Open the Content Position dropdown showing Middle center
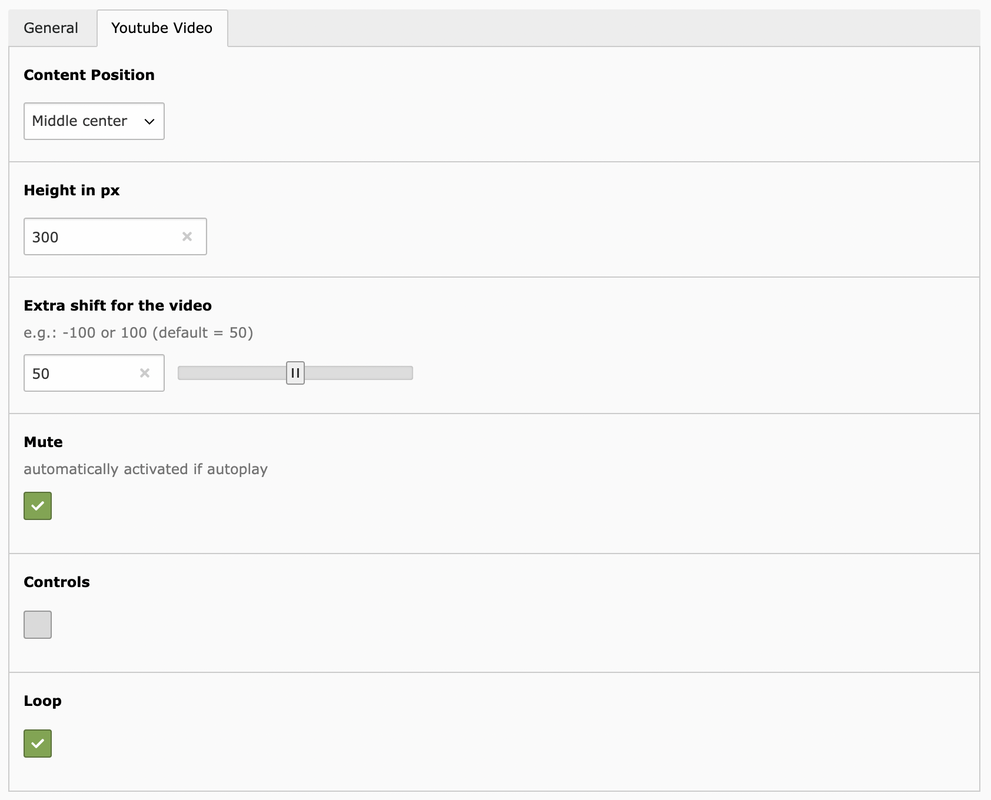 click(94, 121)
